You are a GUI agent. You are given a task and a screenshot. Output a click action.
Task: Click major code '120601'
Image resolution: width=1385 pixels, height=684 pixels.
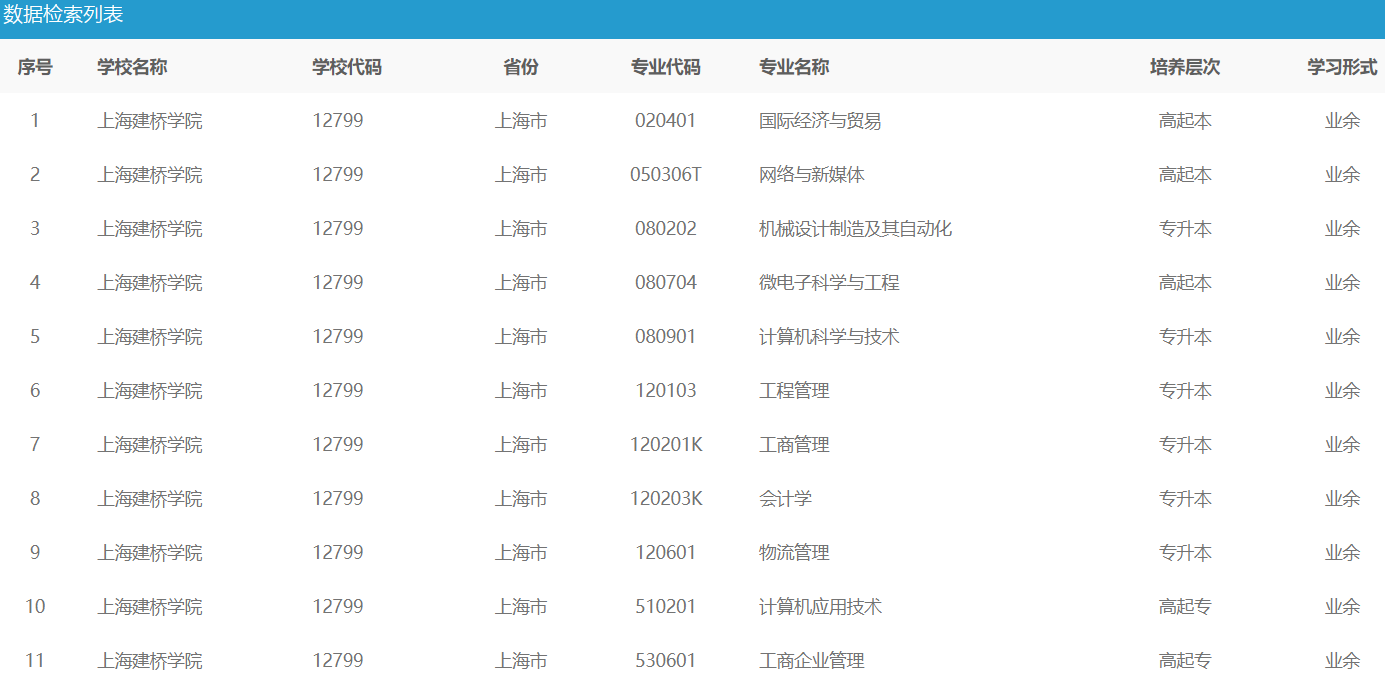coord(666,553)
